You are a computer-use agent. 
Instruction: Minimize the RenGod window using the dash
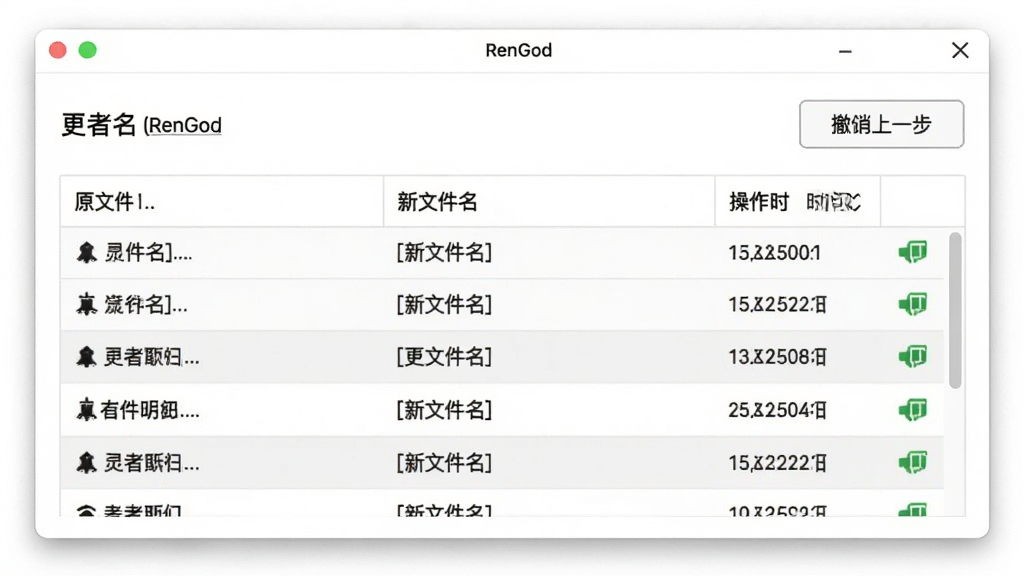point(845,51)
